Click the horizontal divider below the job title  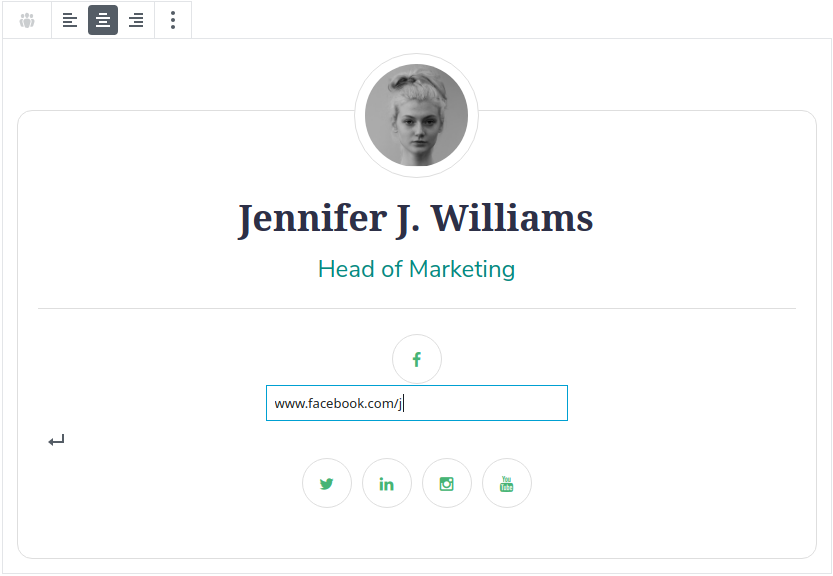417,309
